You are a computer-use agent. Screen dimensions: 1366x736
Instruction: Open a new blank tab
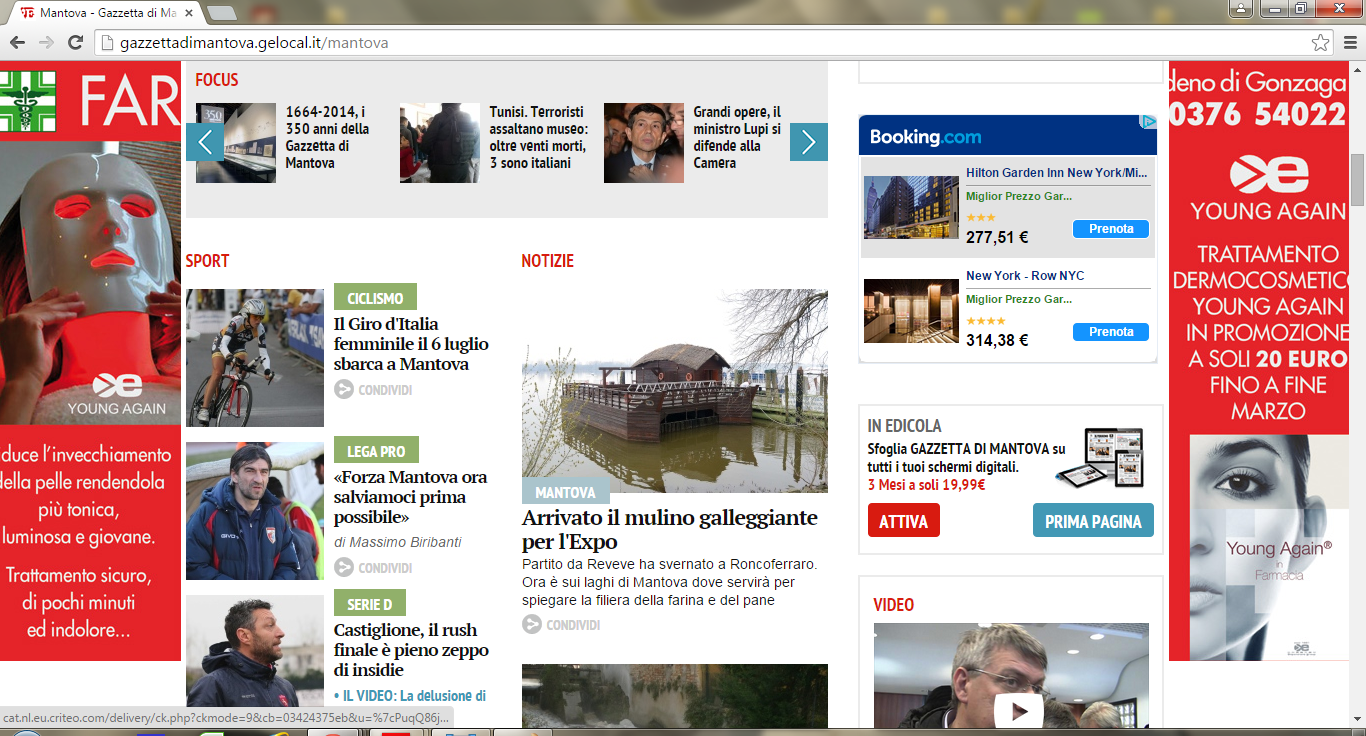tap(222, 13)
